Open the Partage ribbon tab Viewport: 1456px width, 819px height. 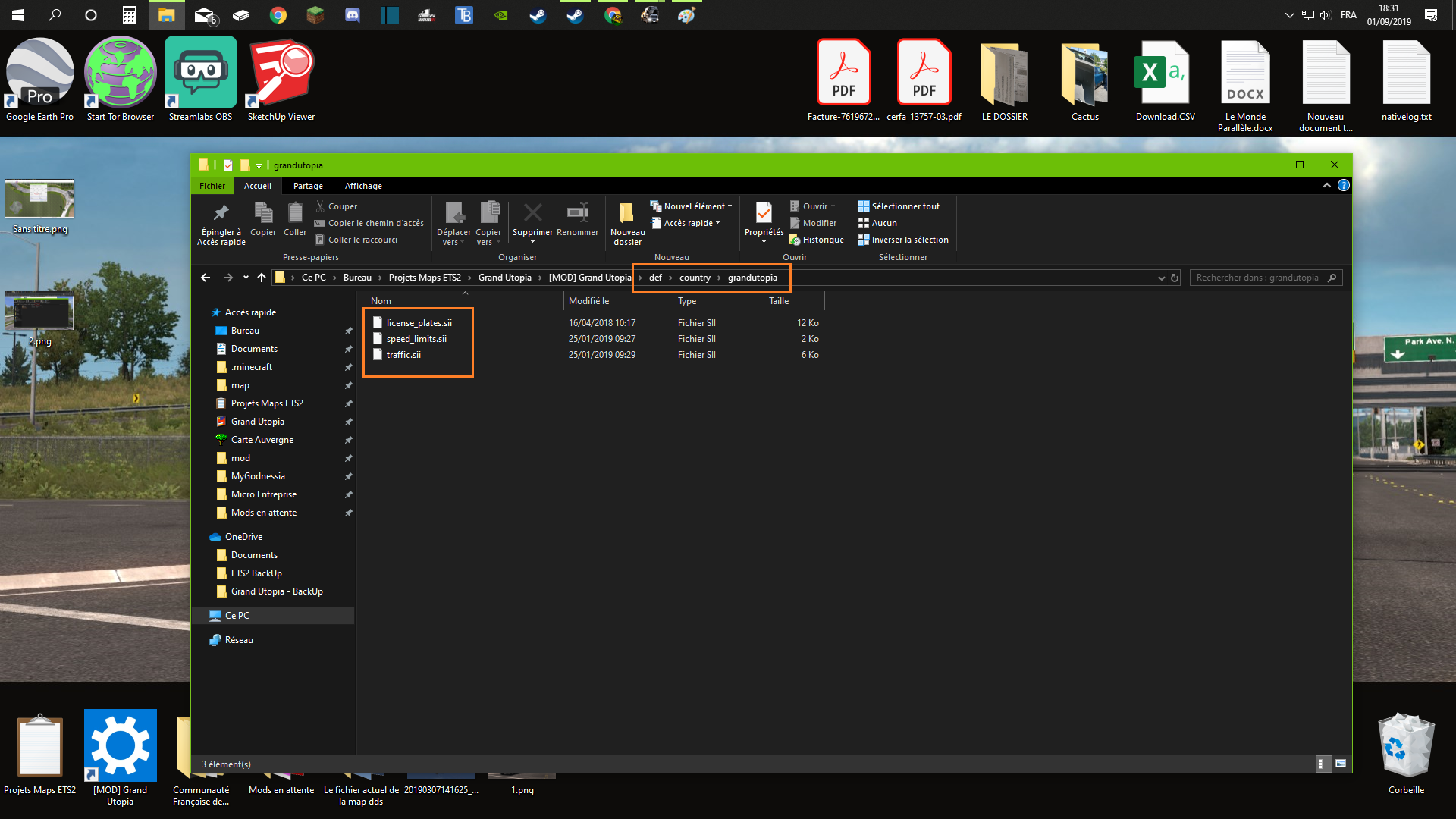(x=308, y=186)
